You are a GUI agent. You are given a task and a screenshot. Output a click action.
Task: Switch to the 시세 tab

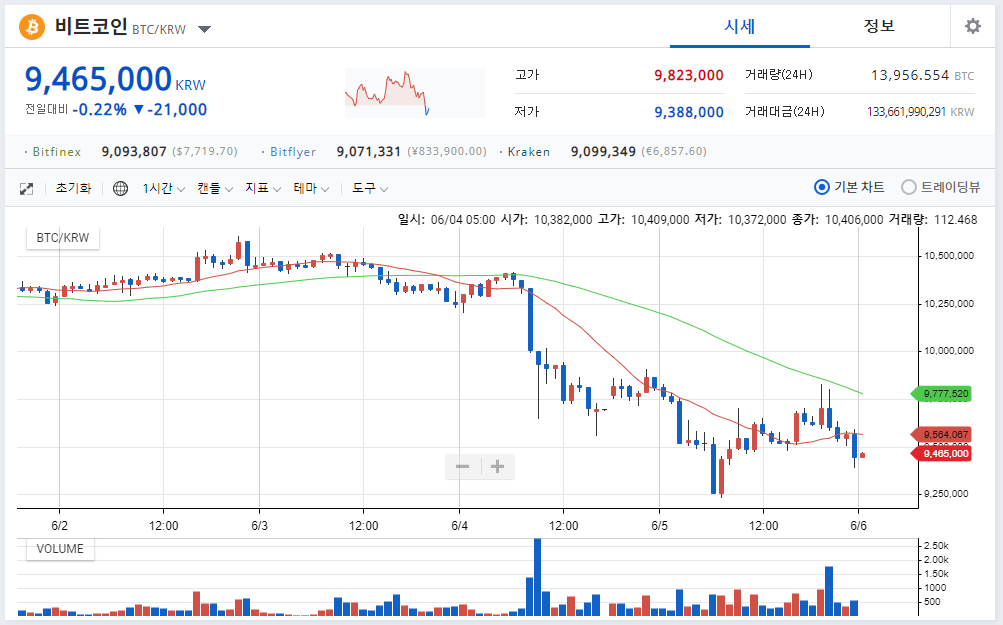tap(739, 26)
